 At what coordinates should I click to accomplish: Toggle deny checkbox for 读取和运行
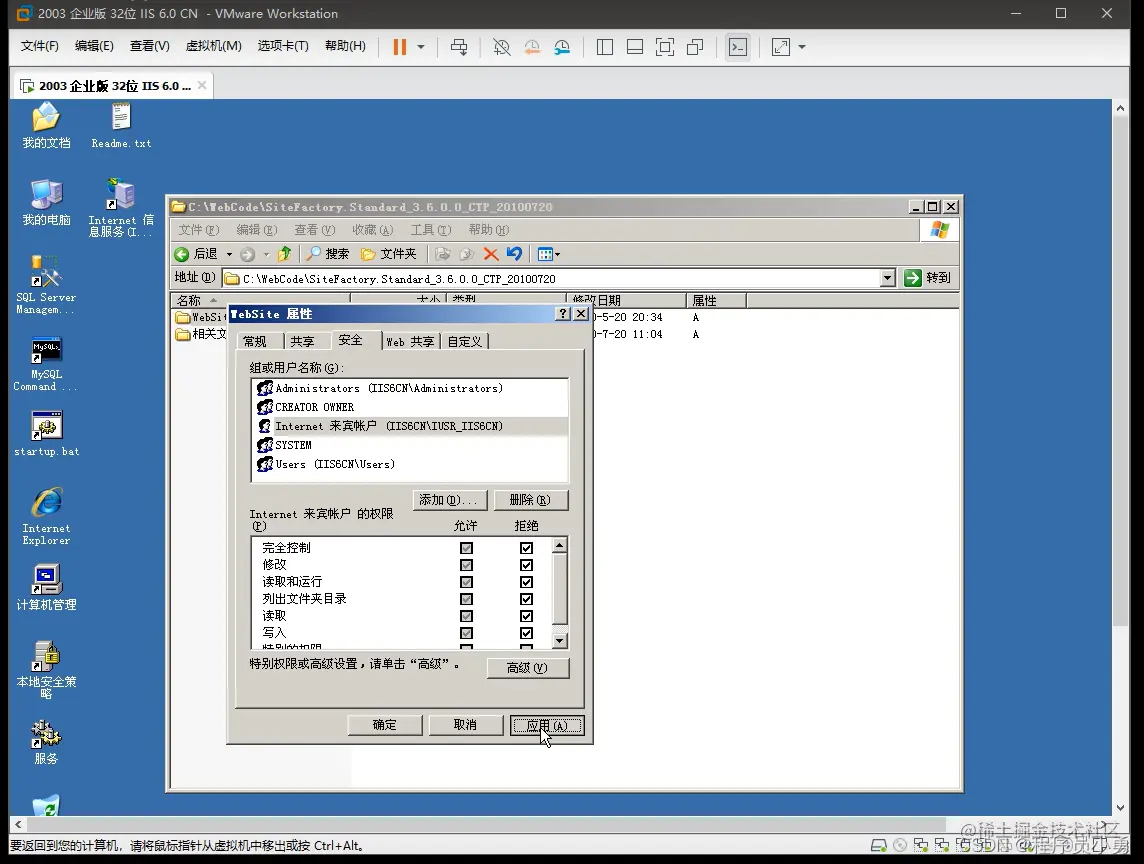pos(526,582)
